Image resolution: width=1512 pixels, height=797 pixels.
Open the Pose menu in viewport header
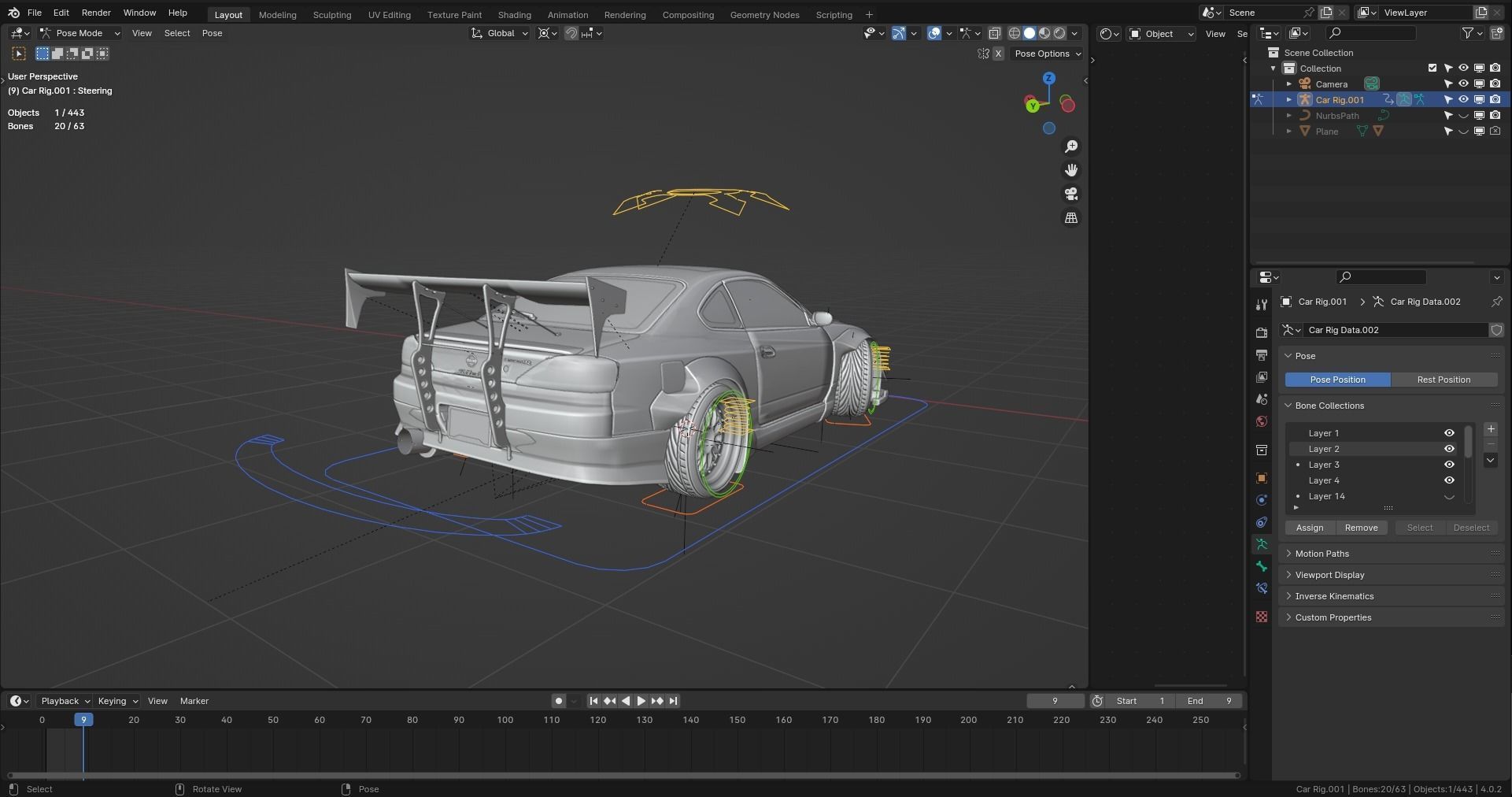point(212,33)
